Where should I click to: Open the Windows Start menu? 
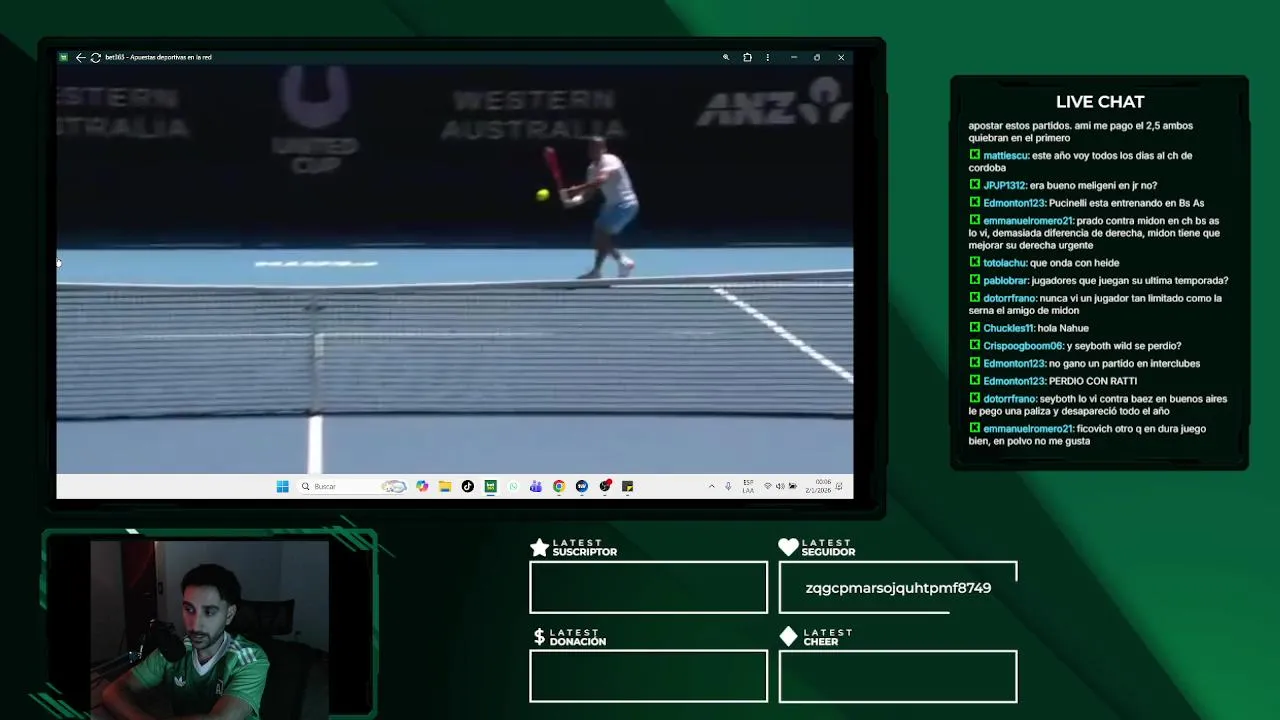tap(282, 486)
